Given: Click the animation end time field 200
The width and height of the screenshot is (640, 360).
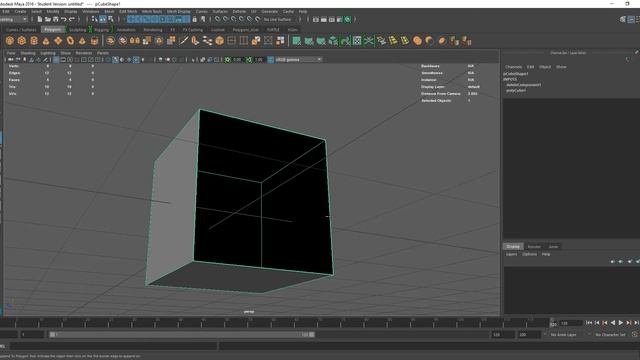Looking at the screenshot, I should (529, 335).
